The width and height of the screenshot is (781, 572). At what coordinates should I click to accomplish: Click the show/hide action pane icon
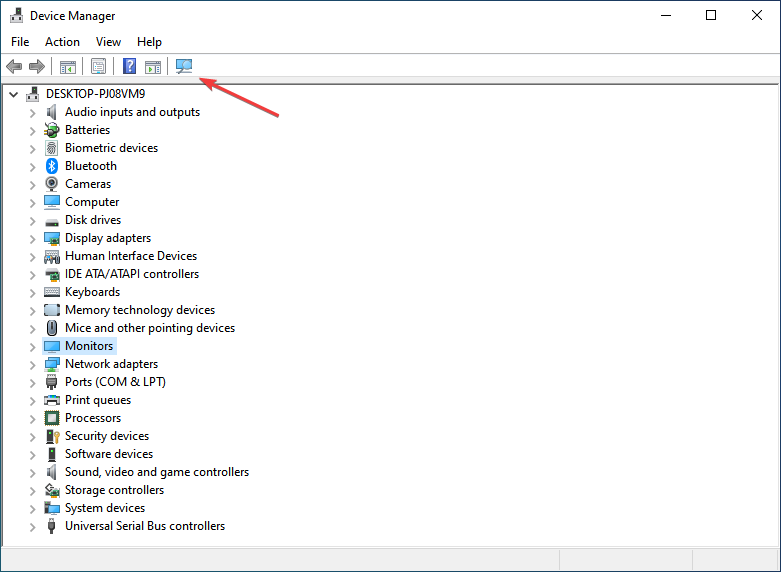pos(153,66)
